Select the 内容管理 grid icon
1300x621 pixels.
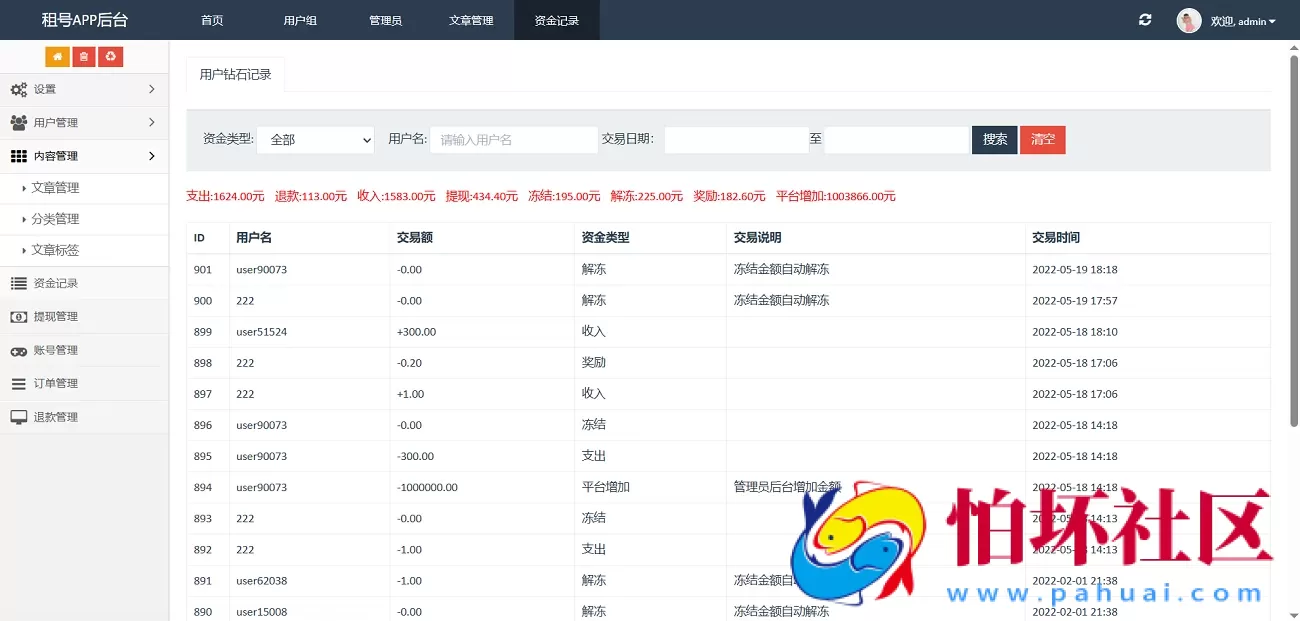(16, 155)
